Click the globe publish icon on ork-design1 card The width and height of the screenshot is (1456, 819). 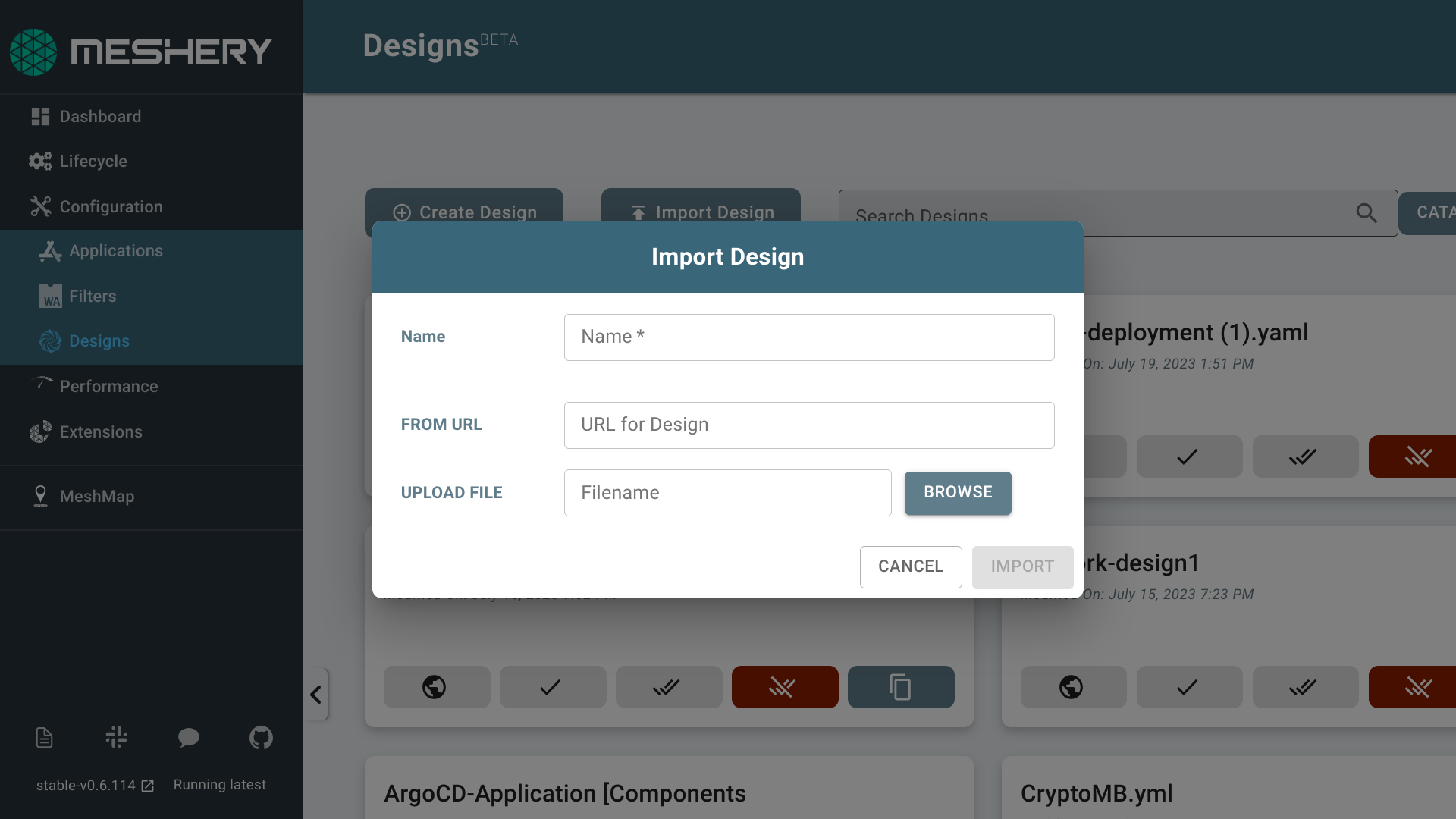pos(1071,687)
